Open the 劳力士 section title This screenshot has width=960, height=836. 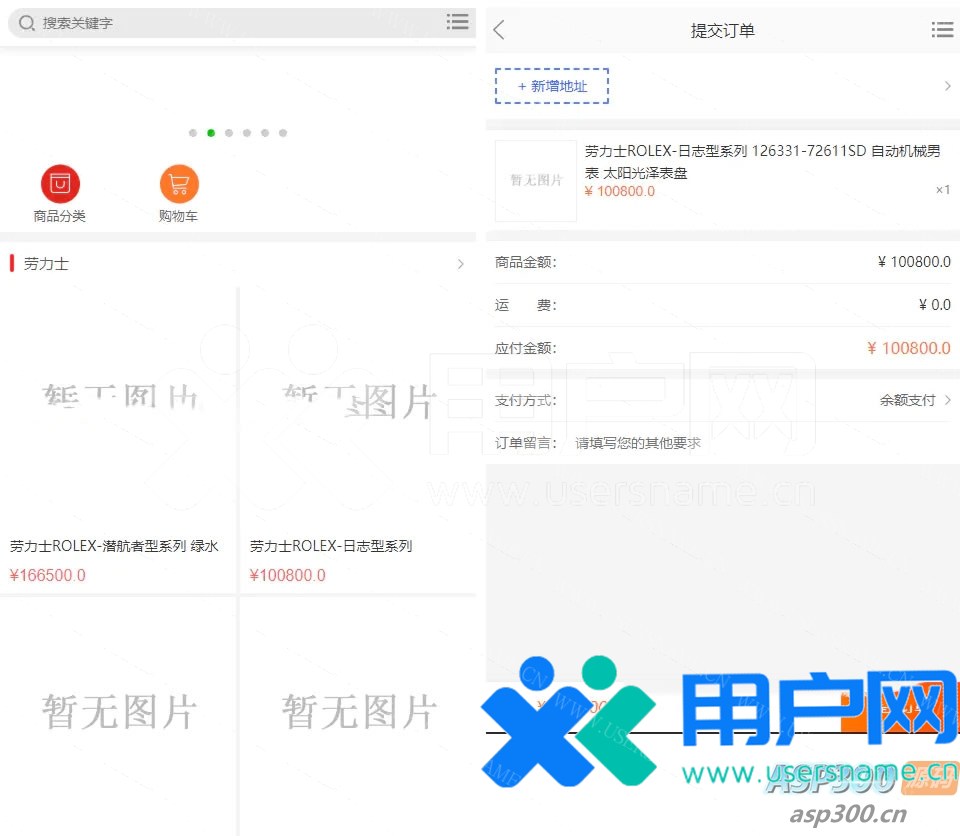coord(46,264)
